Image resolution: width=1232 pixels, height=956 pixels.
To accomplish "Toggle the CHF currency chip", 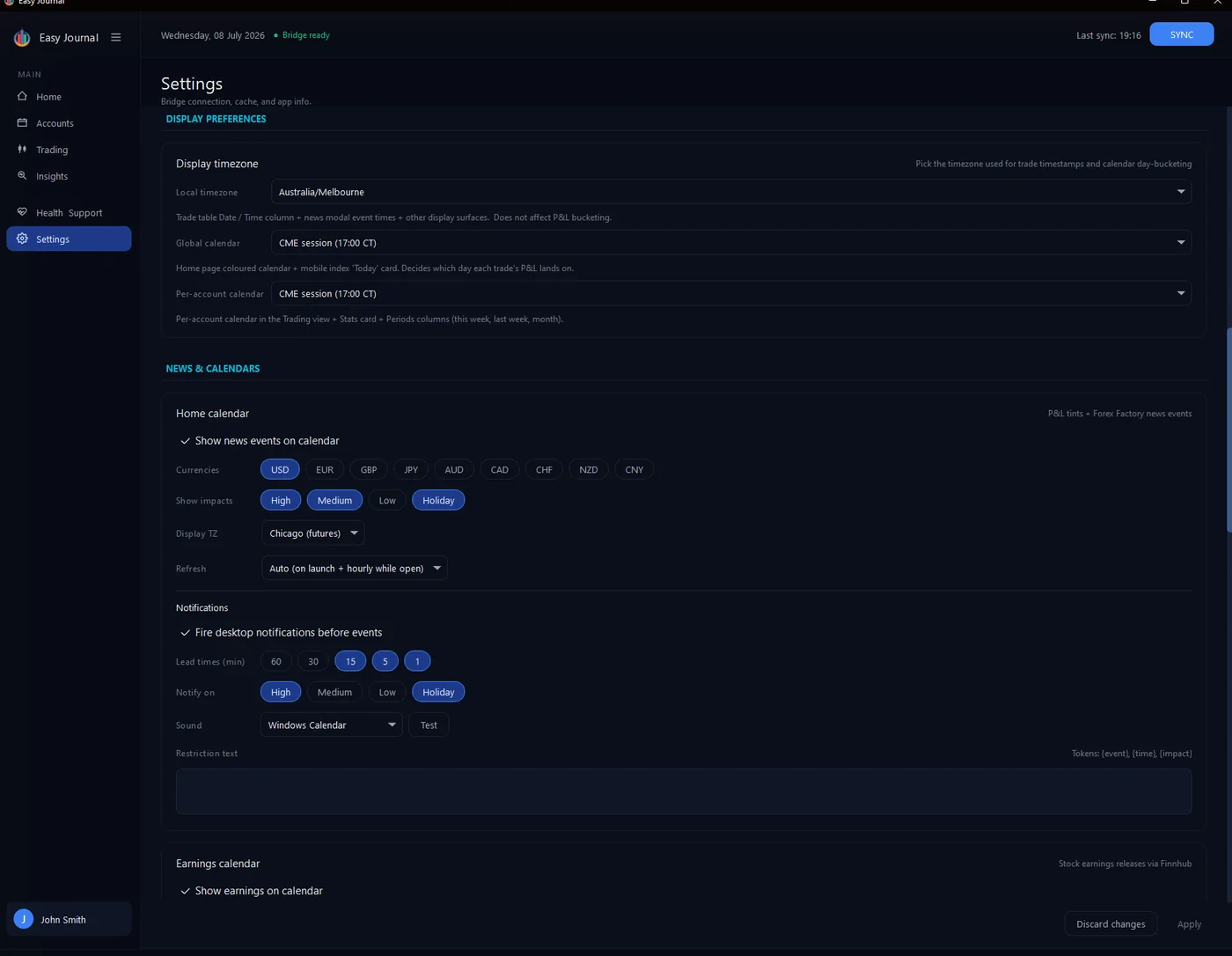I will pyautogui.click(x=544, y=469).
